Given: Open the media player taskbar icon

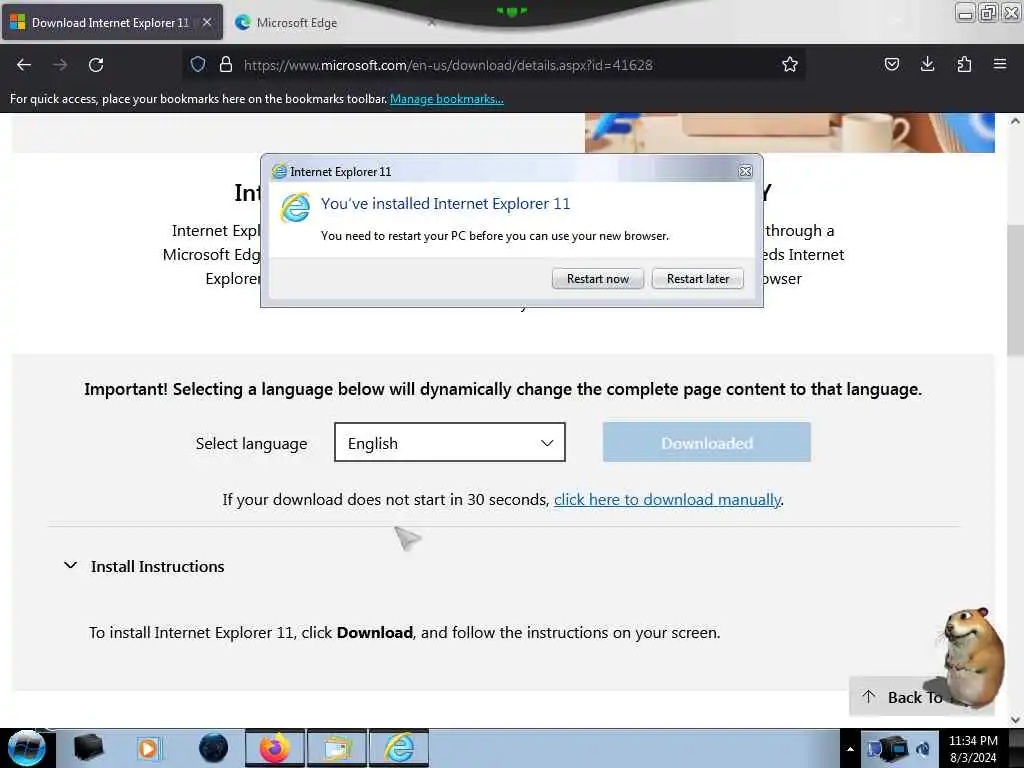Looking at the screenshot, I should pyautogui.click(x=148, y=748).
